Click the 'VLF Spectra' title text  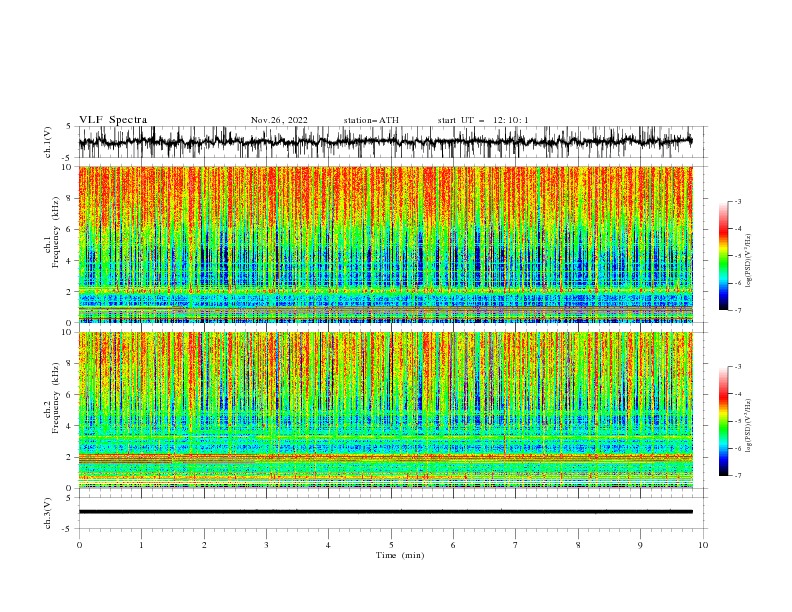113,120
